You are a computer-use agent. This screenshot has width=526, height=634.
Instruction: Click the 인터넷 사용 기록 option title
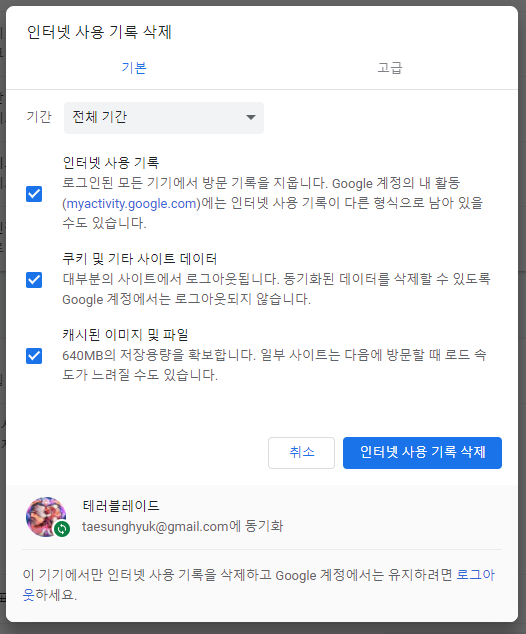[x=111, y=163]
